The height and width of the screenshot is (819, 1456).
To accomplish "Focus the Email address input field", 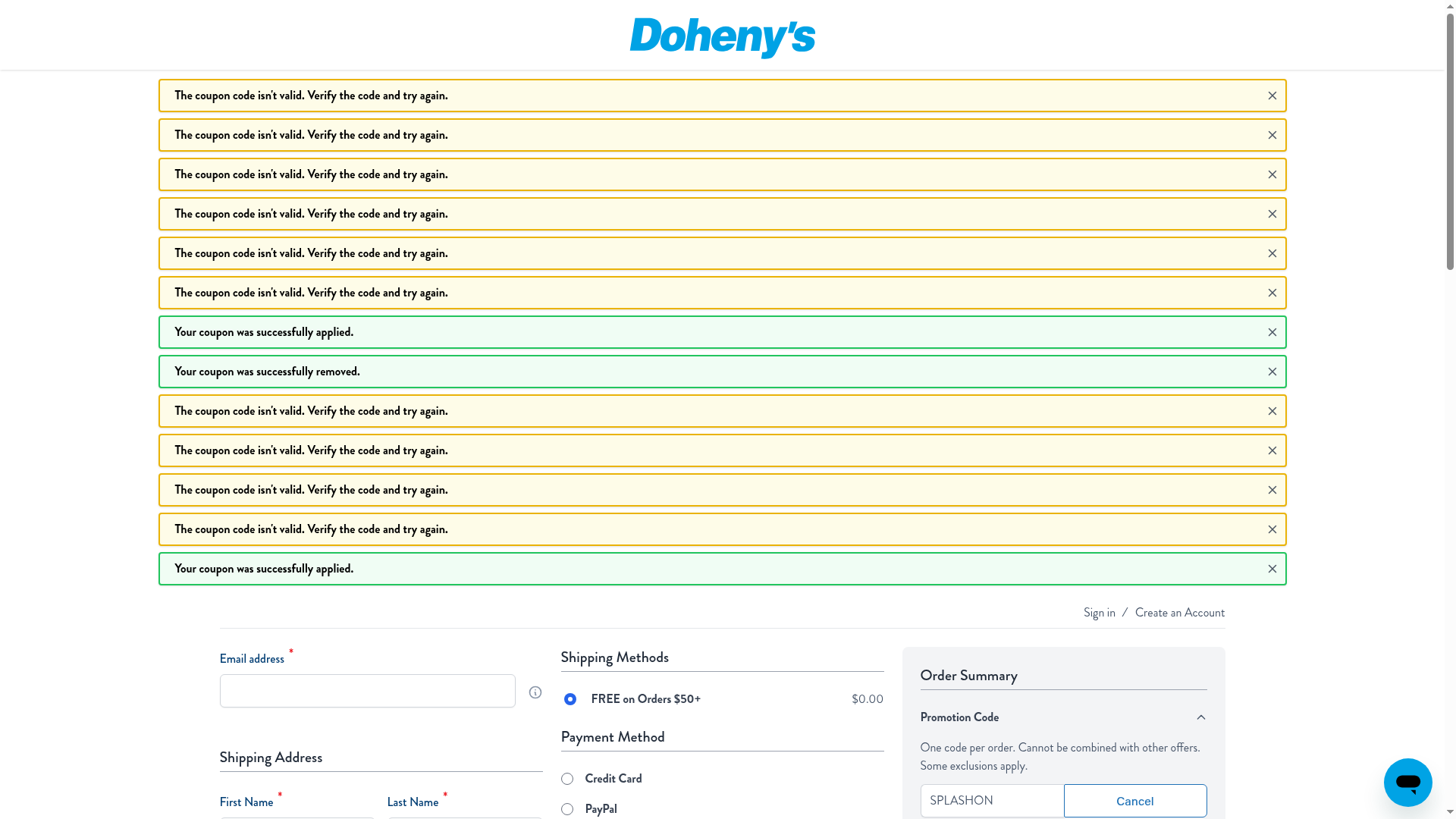I will 368,691.
